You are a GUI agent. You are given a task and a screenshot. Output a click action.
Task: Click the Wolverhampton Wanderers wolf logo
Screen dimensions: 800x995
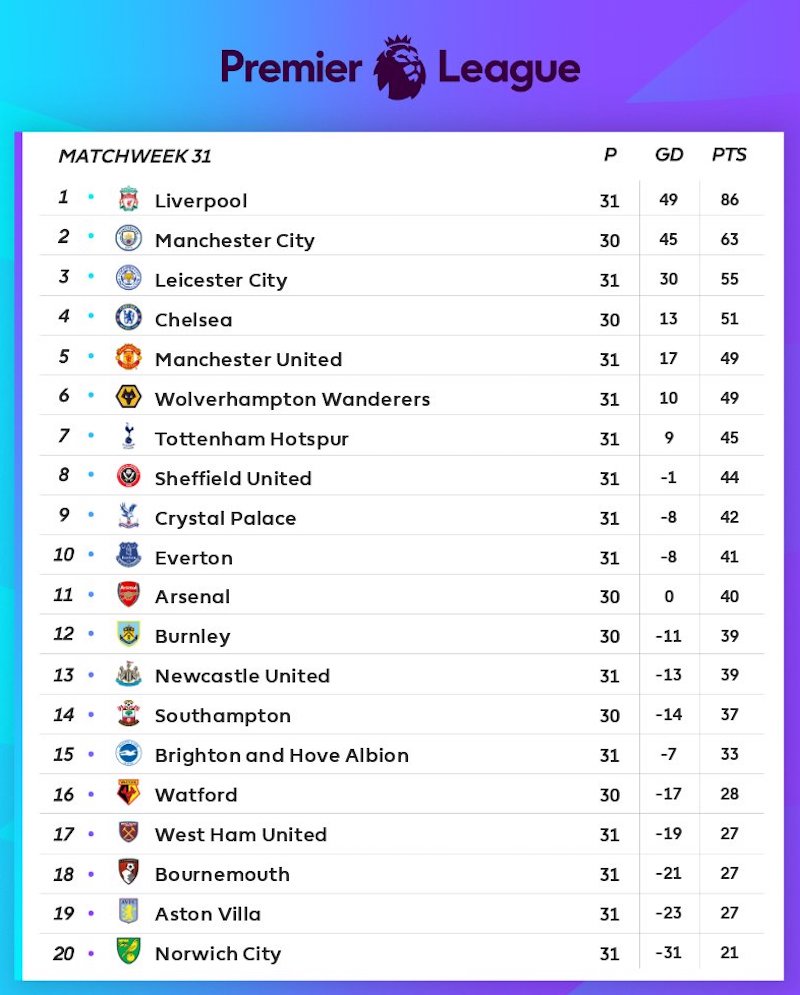pos(128,397)
